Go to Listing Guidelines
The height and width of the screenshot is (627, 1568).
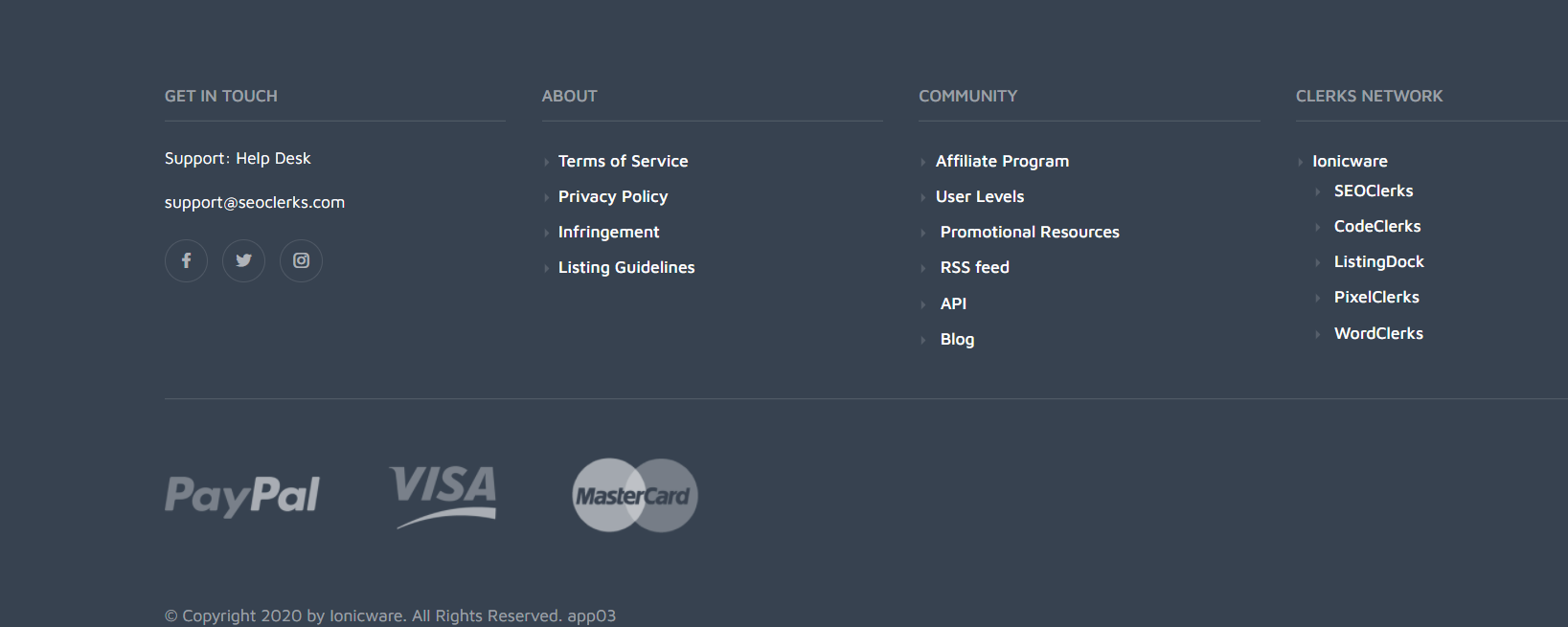click(x=626, y=268)
